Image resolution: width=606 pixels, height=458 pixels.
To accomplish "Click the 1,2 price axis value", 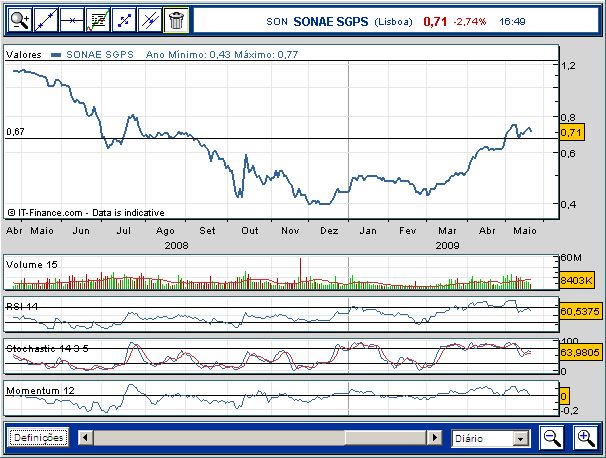I will 568,66.
